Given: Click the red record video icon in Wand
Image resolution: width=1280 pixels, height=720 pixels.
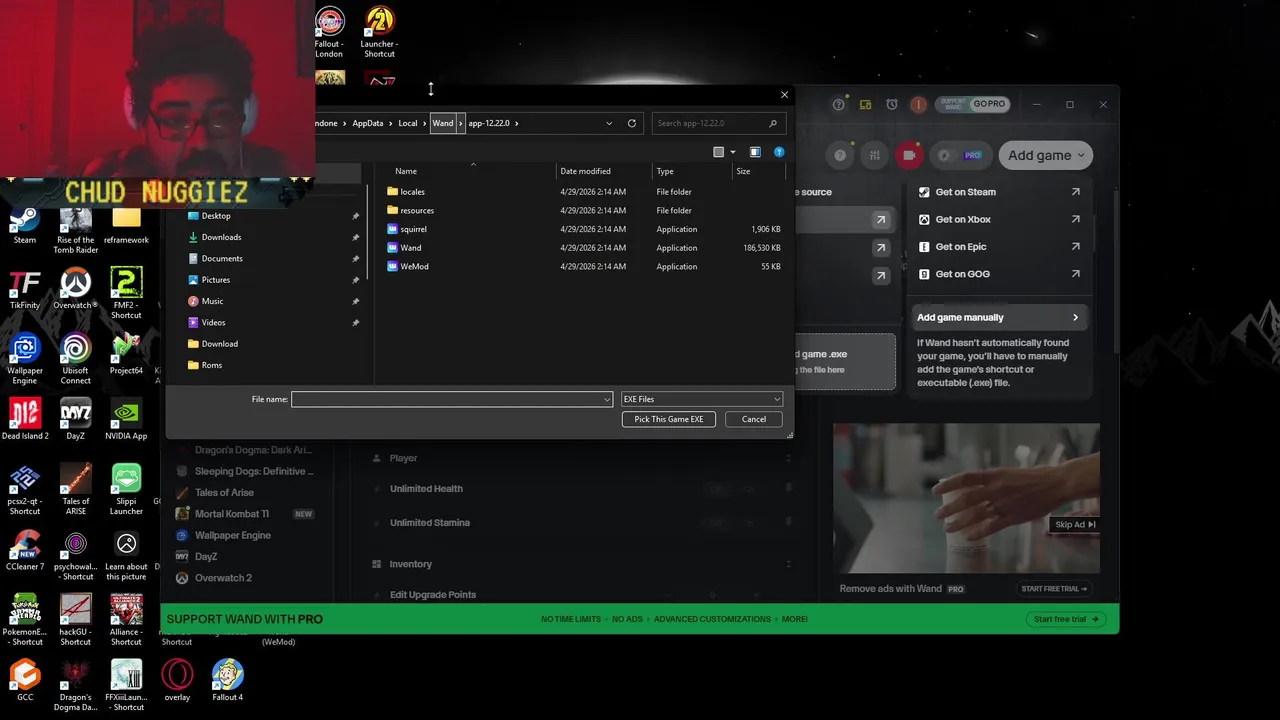Looking at the screenshot, I should coord(909,155).
